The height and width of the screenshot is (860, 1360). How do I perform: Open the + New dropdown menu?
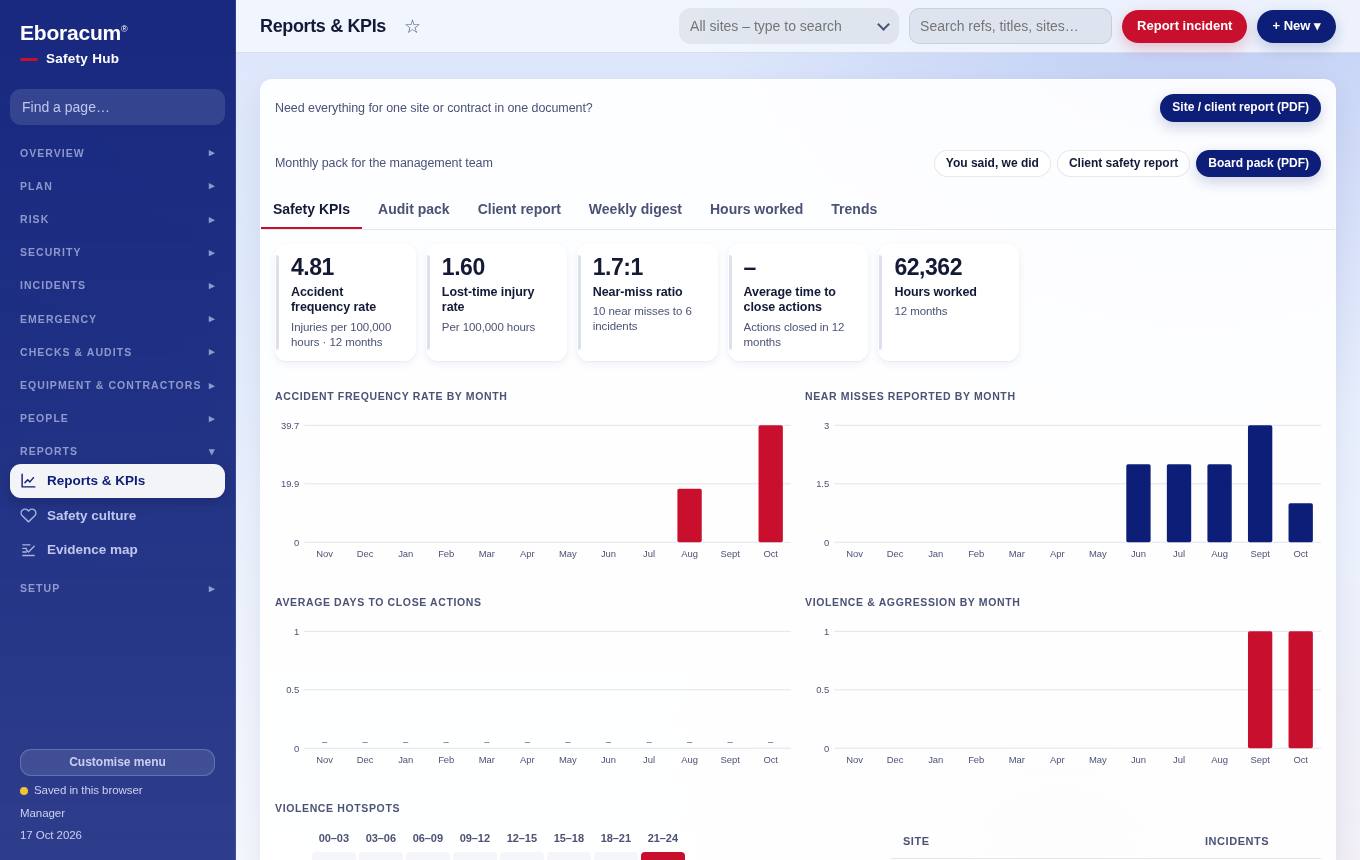click(1296, 26)
